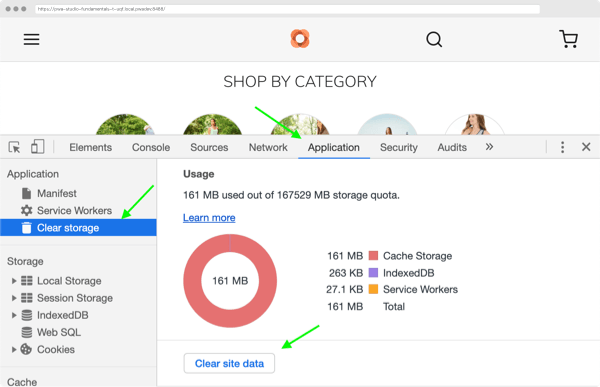This screenshot has height=387, width=600.
Task: Switch to the Network tab
Action: pos(268,147)
